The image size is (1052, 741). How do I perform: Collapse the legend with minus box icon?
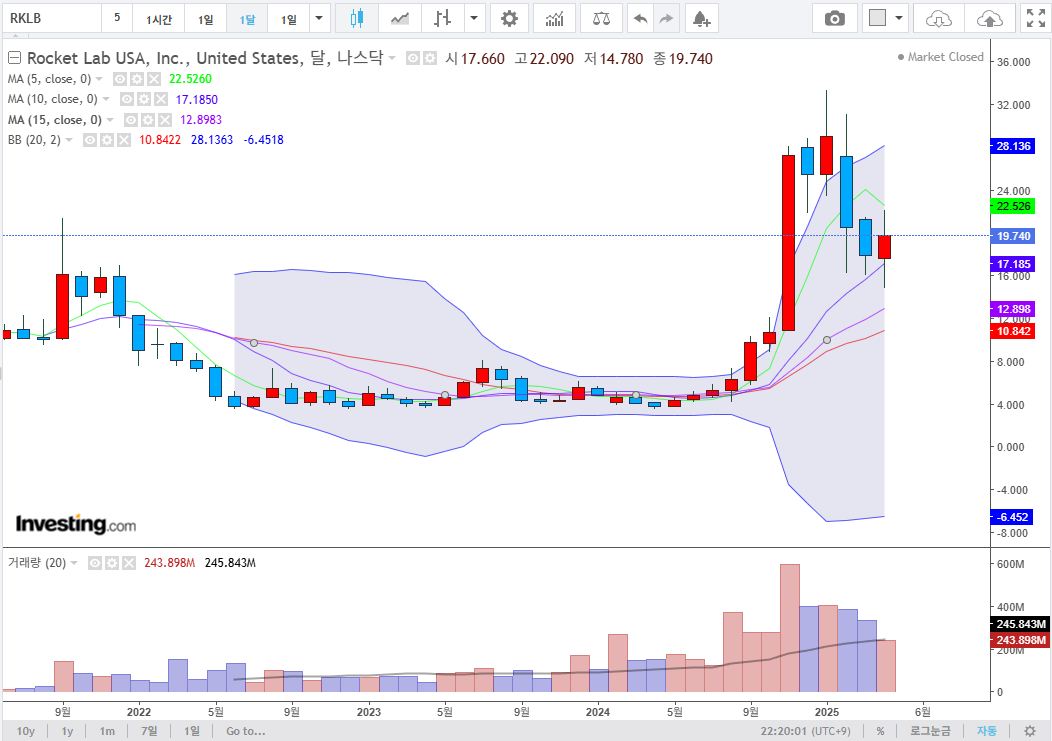pyautogui.click(x=14, y=58)
